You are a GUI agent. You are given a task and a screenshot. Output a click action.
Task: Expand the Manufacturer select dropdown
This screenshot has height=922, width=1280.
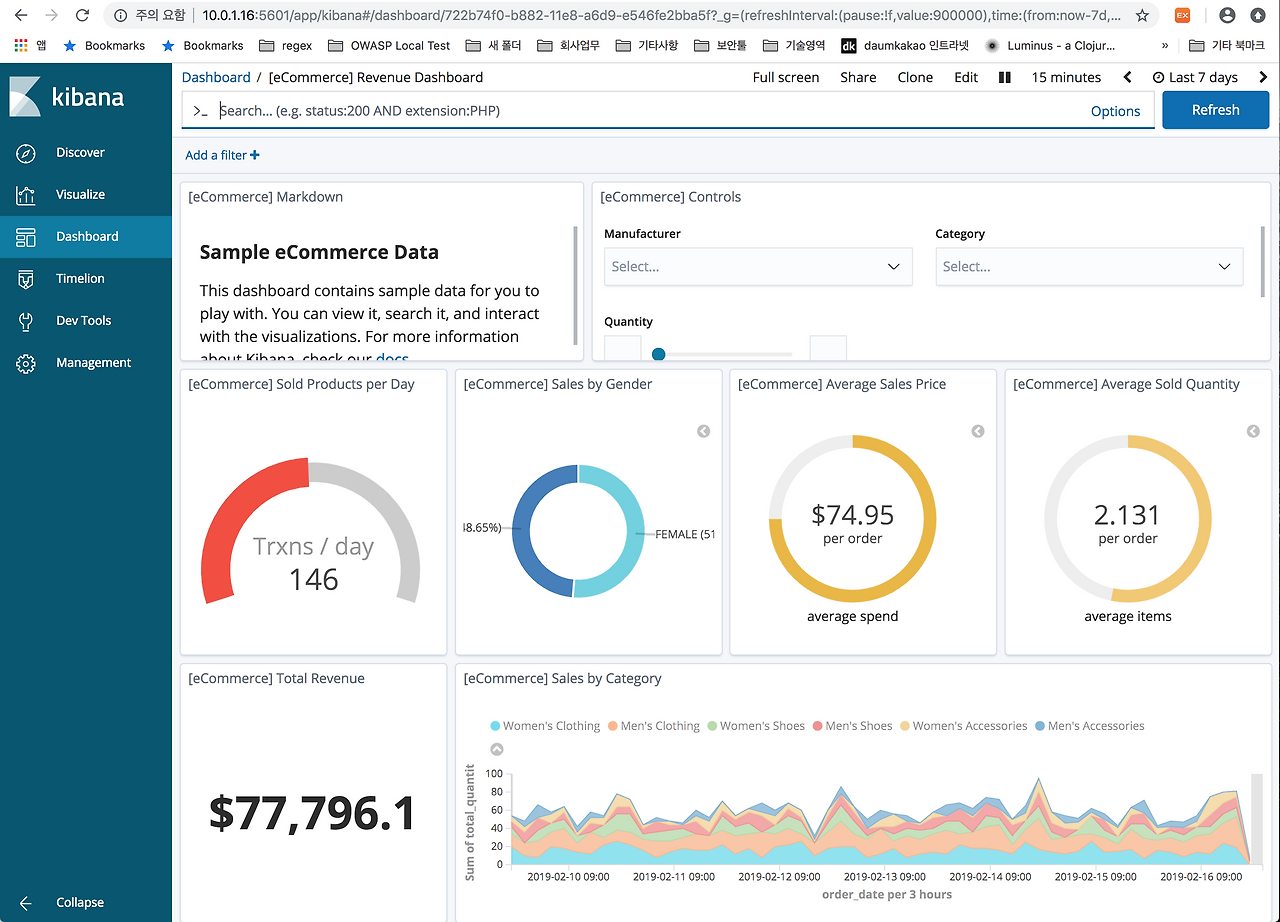pyautogui.click(x=757, y=267)
